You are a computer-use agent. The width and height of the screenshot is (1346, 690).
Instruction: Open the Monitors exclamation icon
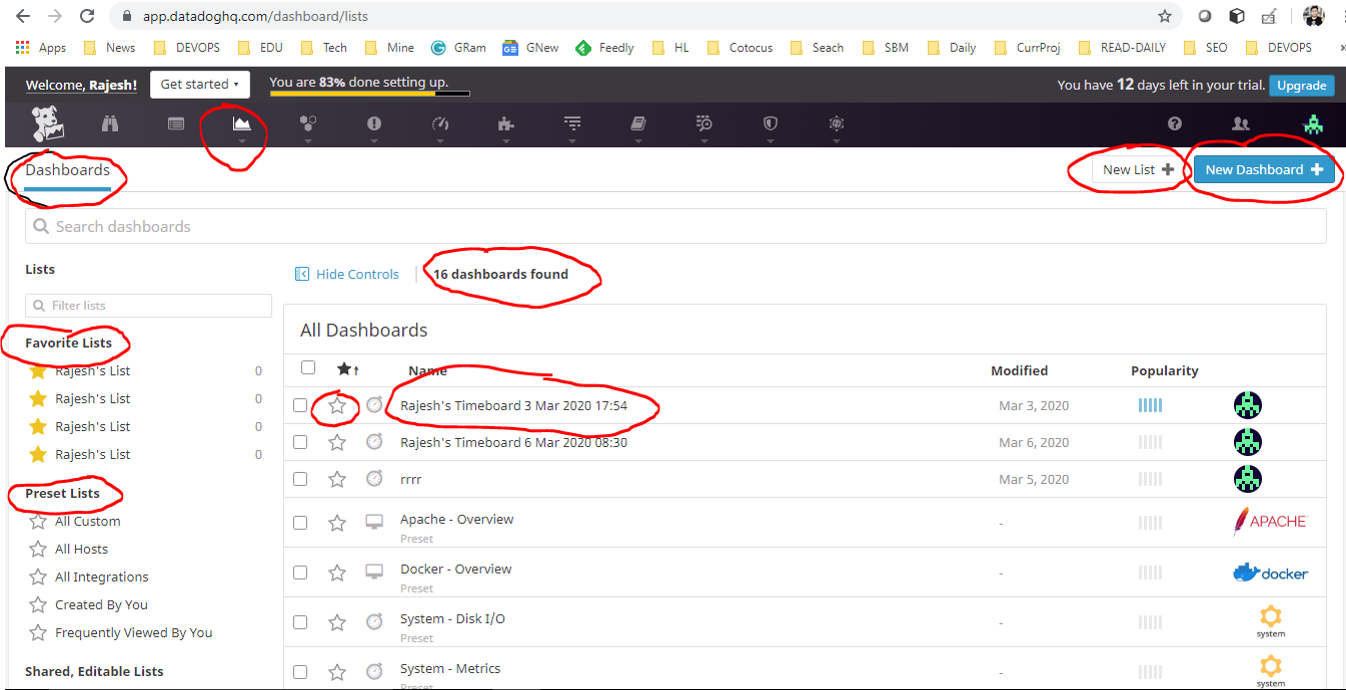(x=374, y=123)
